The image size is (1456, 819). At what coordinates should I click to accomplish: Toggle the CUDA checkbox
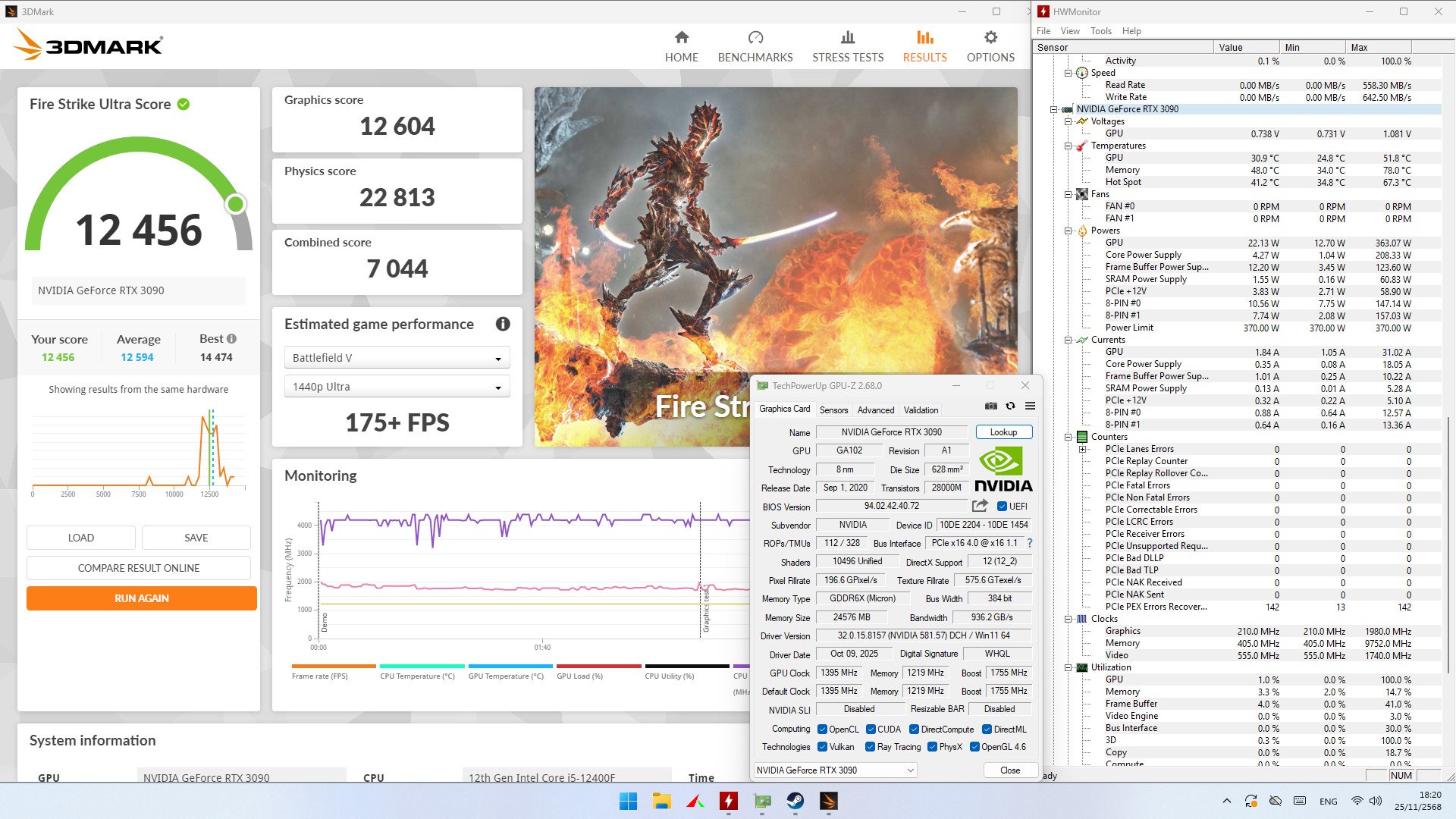pyautogui.click(x=871, y=730)
